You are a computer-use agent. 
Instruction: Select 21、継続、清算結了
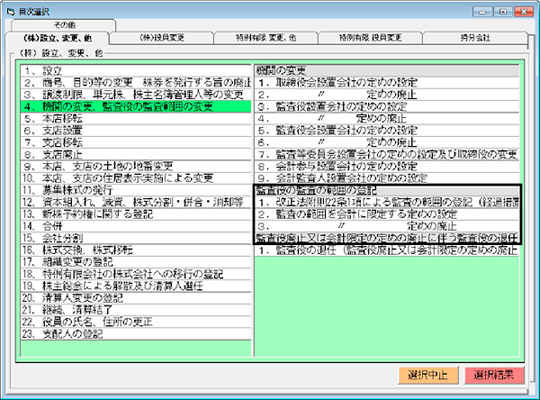point(136,310)
